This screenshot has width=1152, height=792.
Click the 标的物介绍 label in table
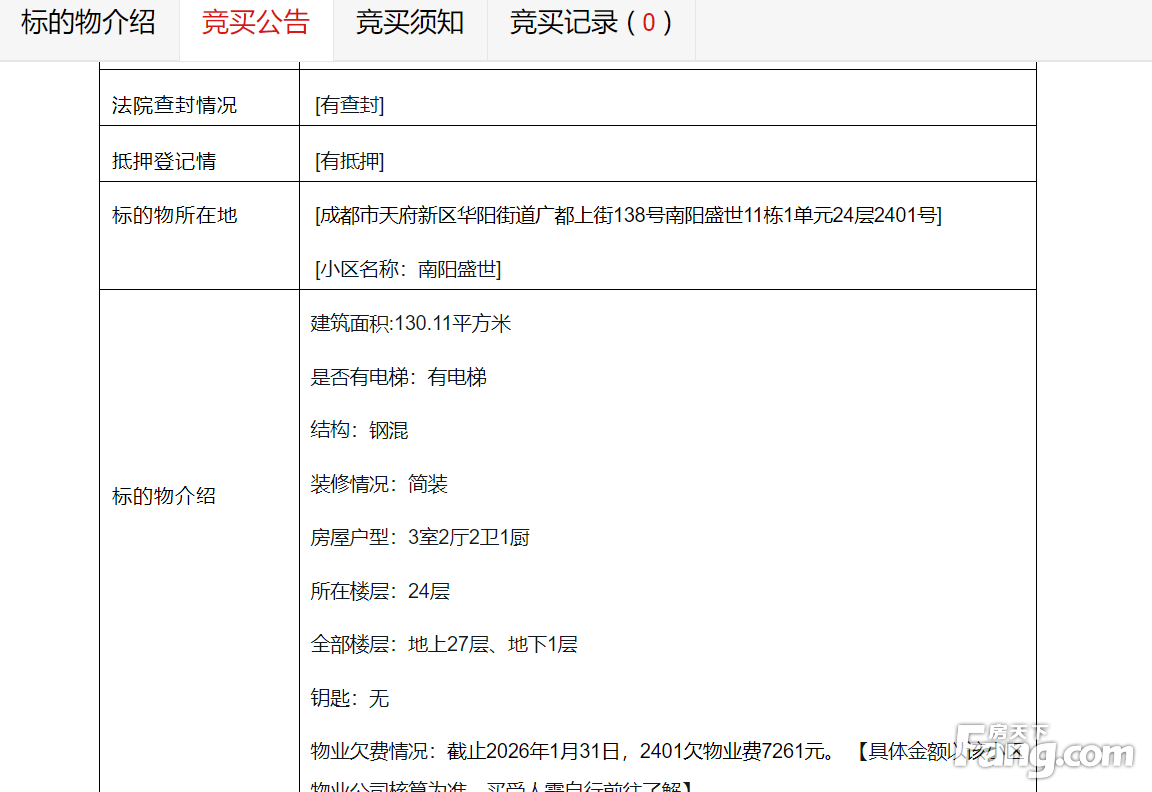[164, 496]
